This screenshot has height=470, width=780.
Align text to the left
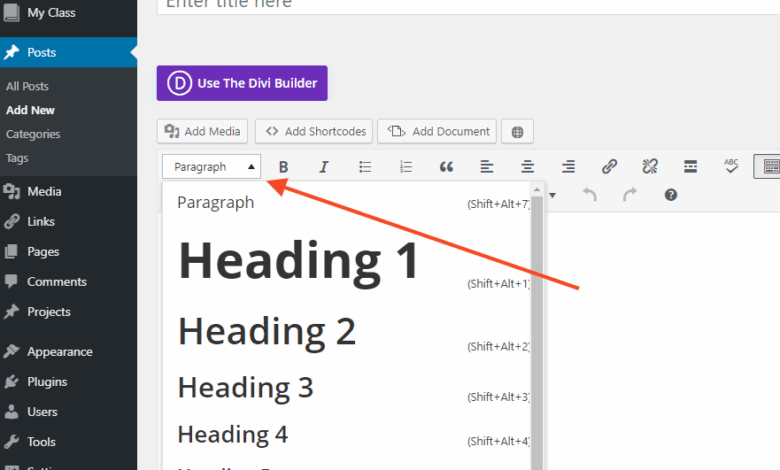click(487, 167)
